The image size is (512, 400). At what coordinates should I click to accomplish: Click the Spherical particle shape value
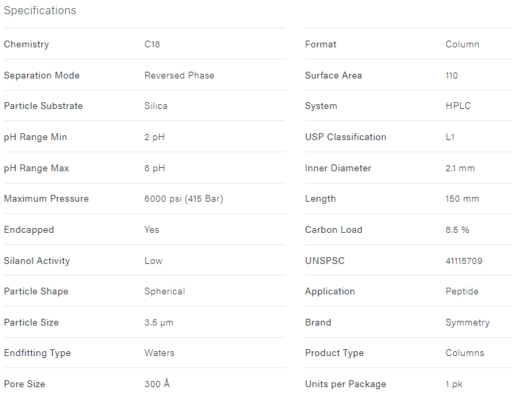[x=165, y=291]
